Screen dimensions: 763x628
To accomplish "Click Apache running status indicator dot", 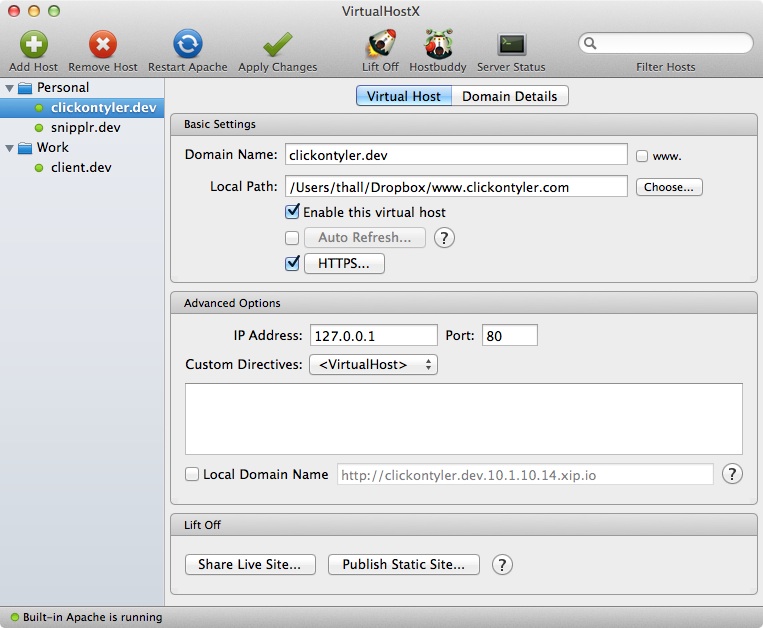I will (15, 617).
